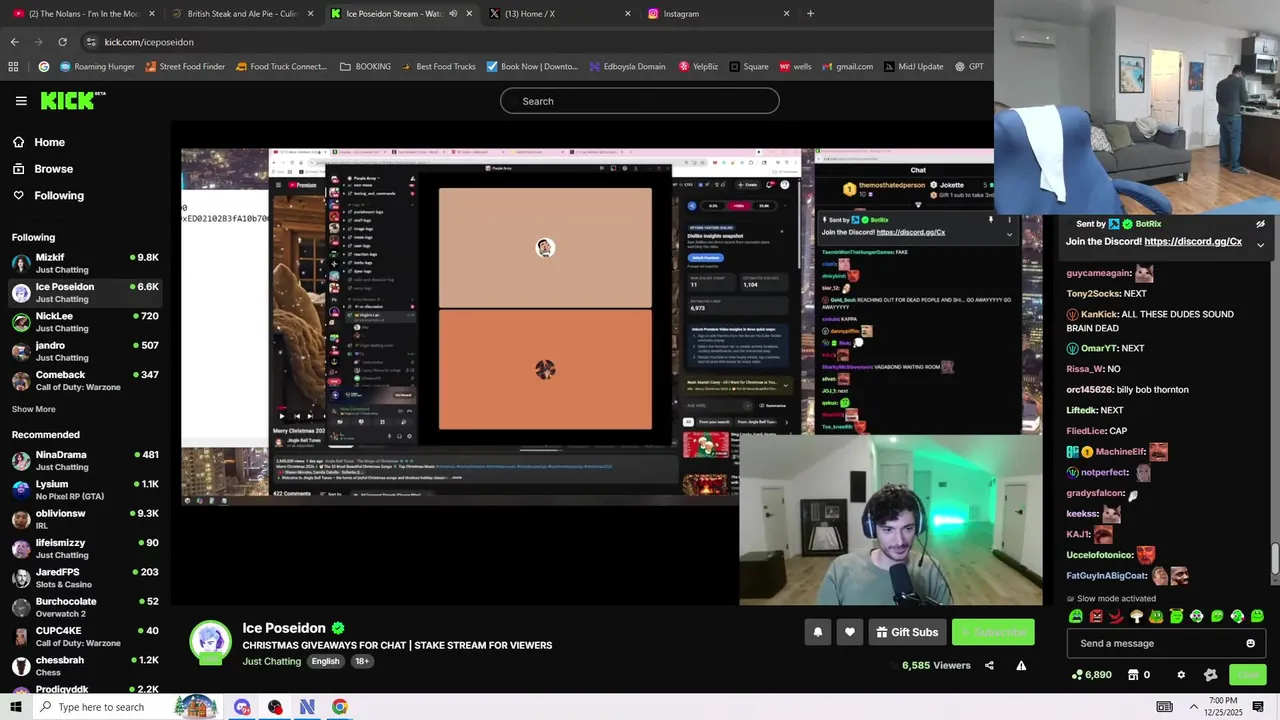Mute the Ice Poseidon tab audio icon

(x=453, y=14)
